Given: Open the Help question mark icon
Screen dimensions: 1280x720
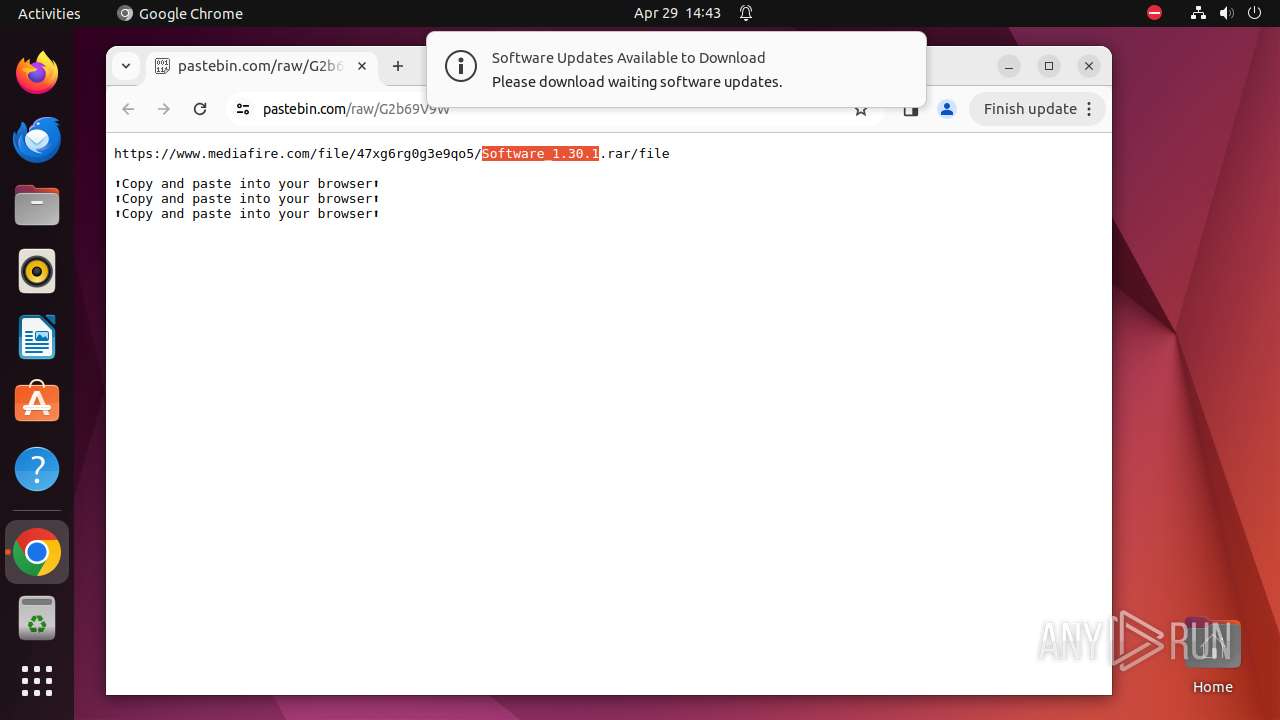Looking at the screenshot, I should click(37, 469).
